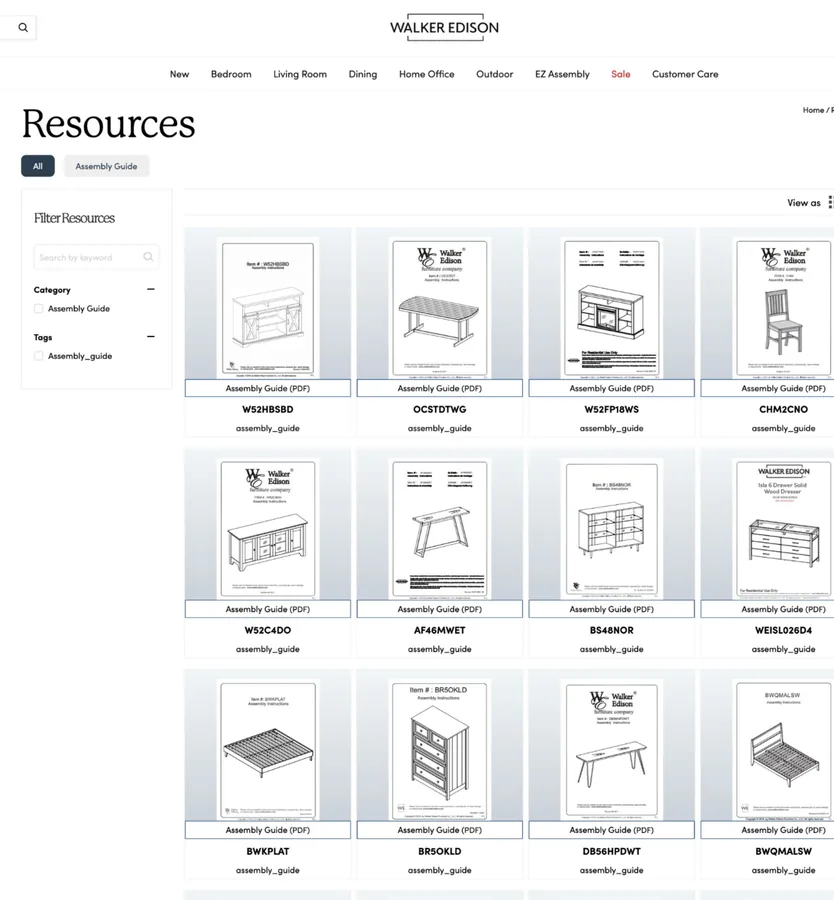Select the All filter tab
This screenshot has width=834, height=900.
pyautogui.click(x=38, y=166)
